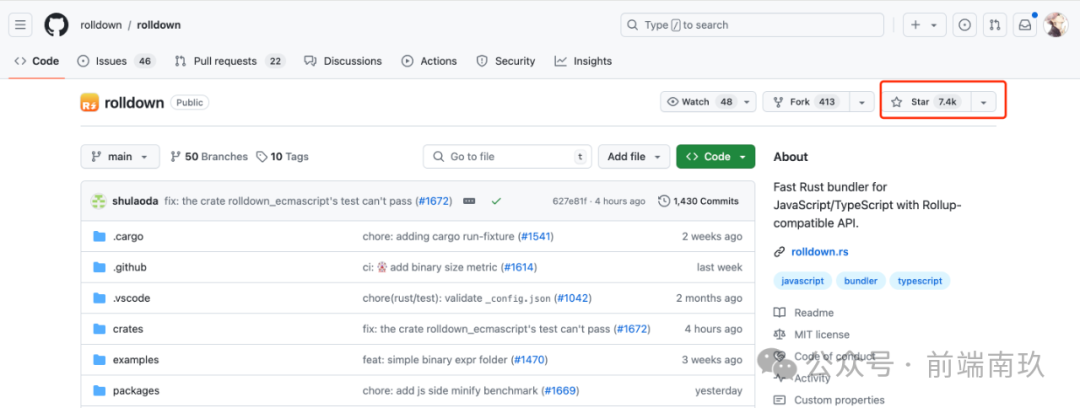Open #1672 link in the crates row

(x=632, y=329)
